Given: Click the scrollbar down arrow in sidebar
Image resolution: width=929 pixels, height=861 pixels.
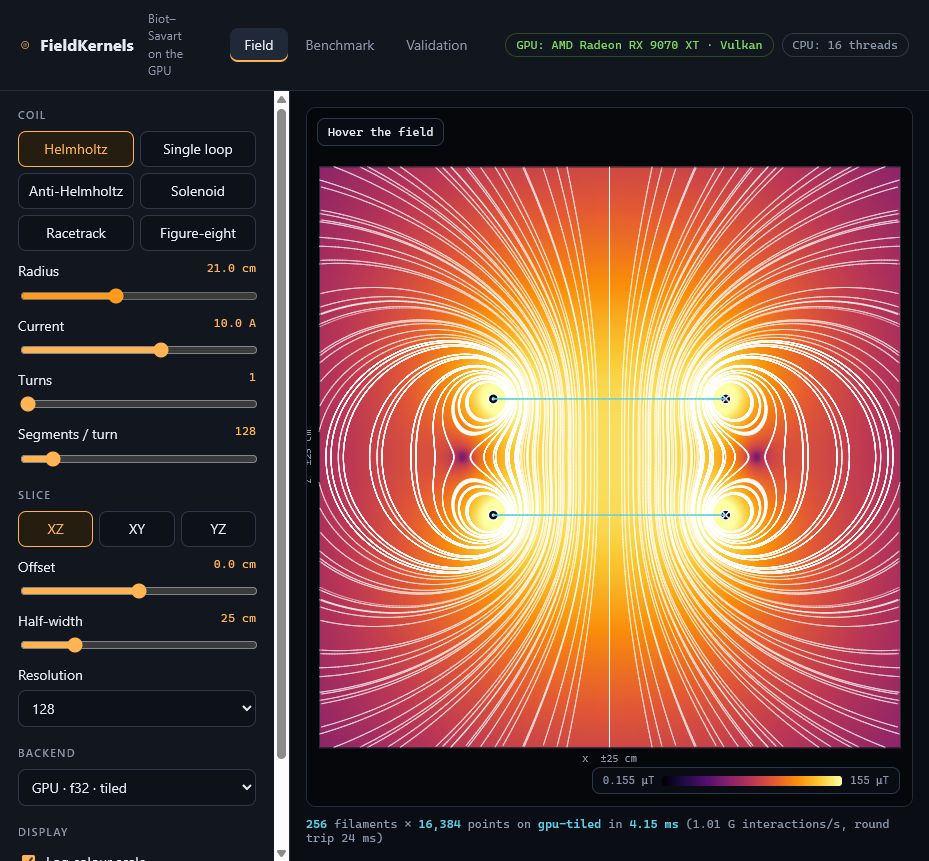Looking at the screenshot, I should coord(281,853).
